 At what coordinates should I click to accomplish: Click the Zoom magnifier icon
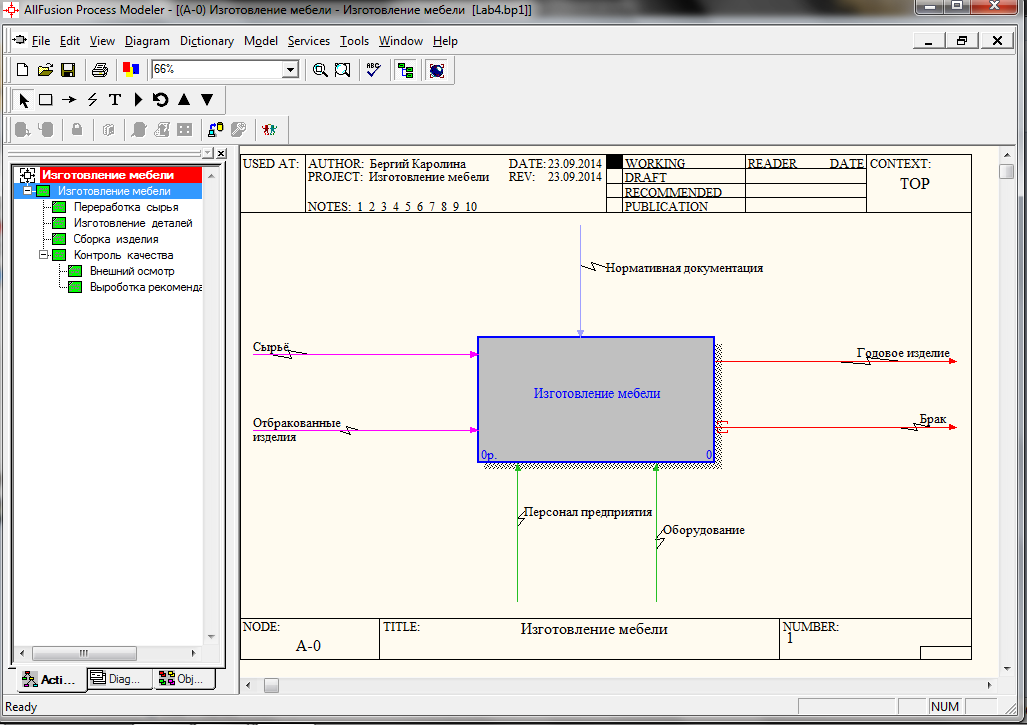click(320, 69)
